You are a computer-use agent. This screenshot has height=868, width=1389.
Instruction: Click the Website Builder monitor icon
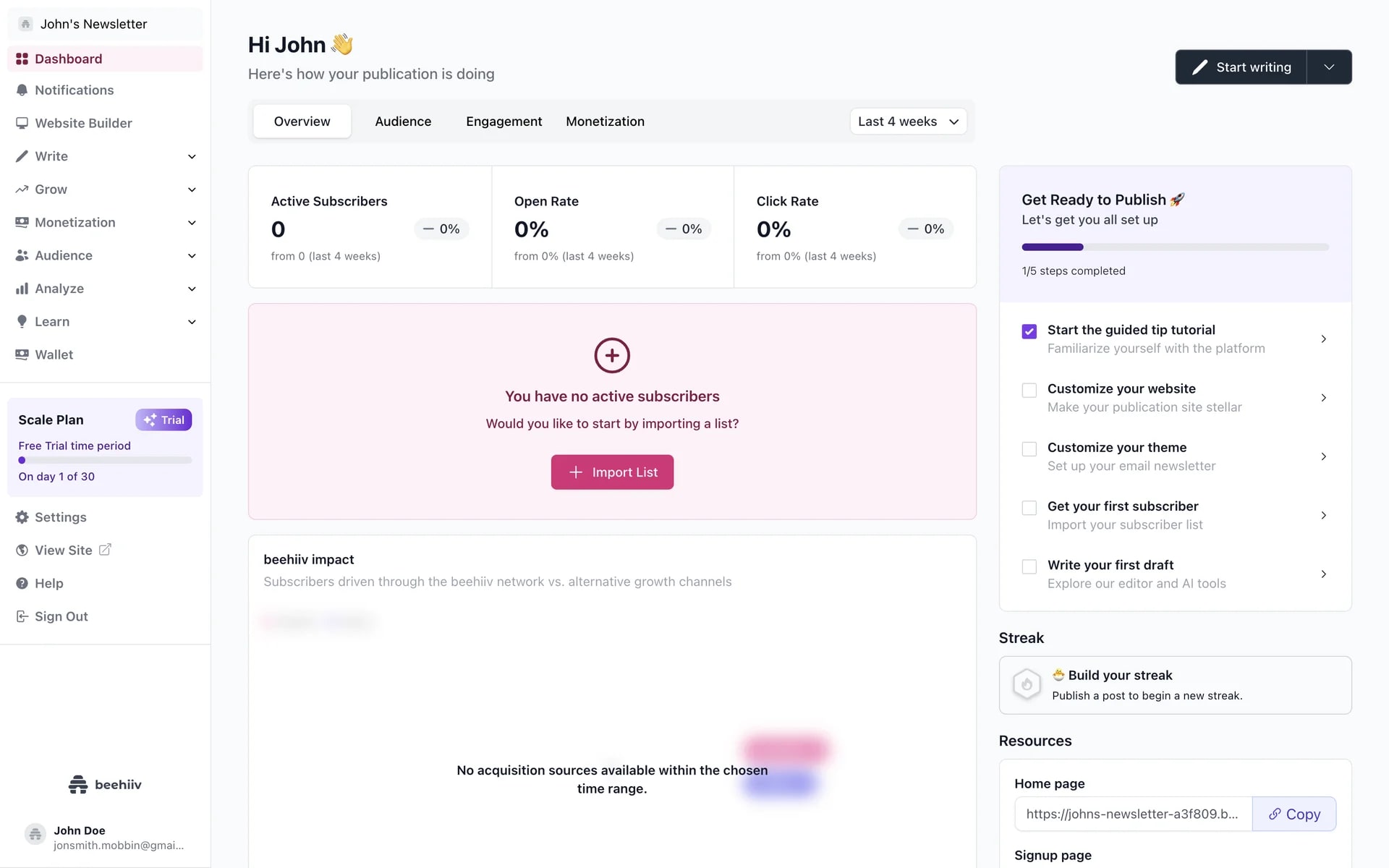(x=22, y=123)
